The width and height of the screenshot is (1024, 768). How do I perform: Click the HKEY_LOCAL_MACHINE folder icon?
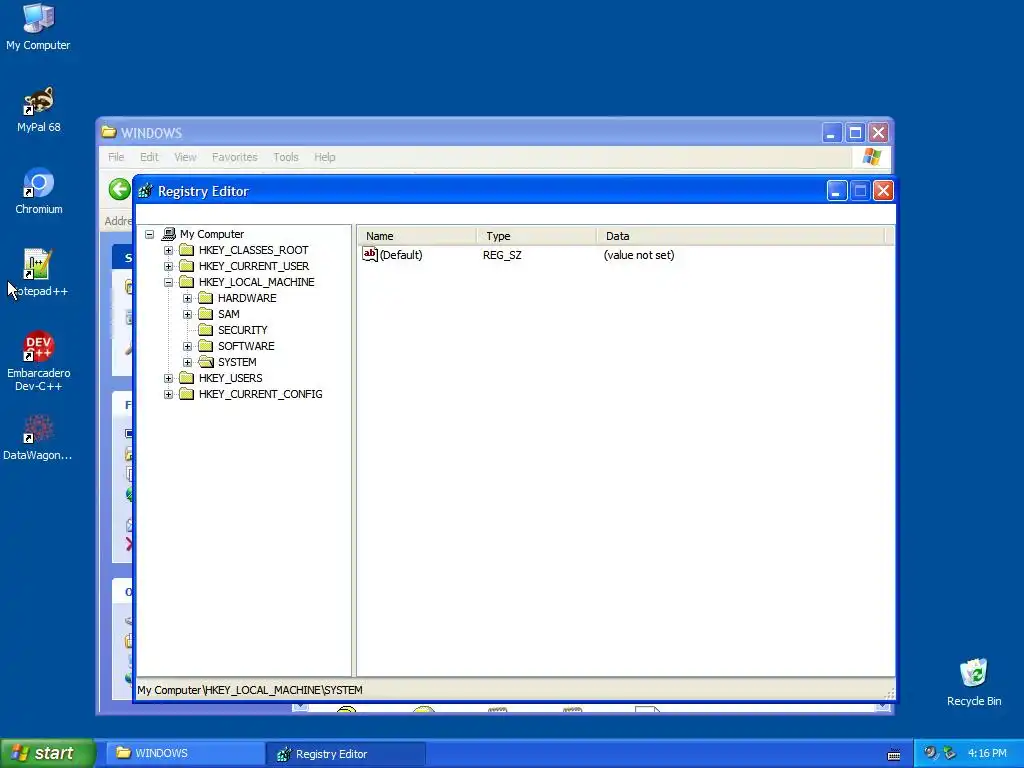tap(187, 282)
